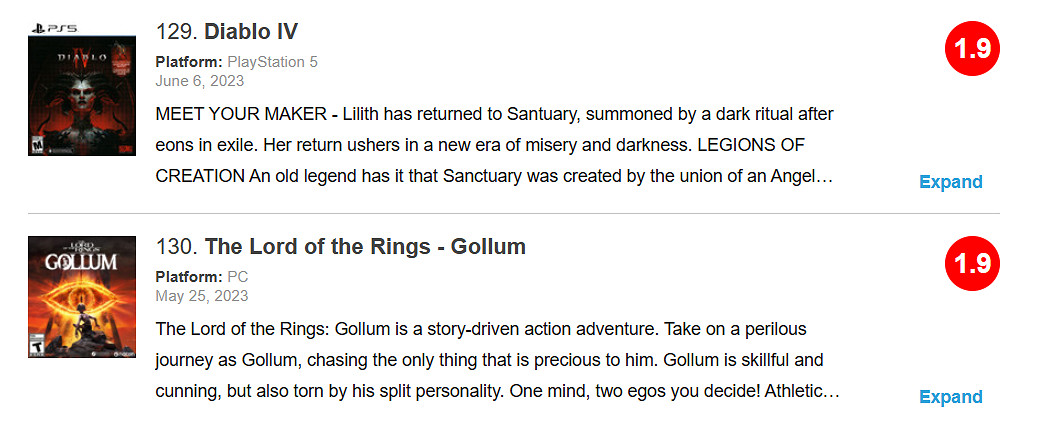Expand the Gollum game description
This screenshot has height=427, width=1038.
coord(950,397)
